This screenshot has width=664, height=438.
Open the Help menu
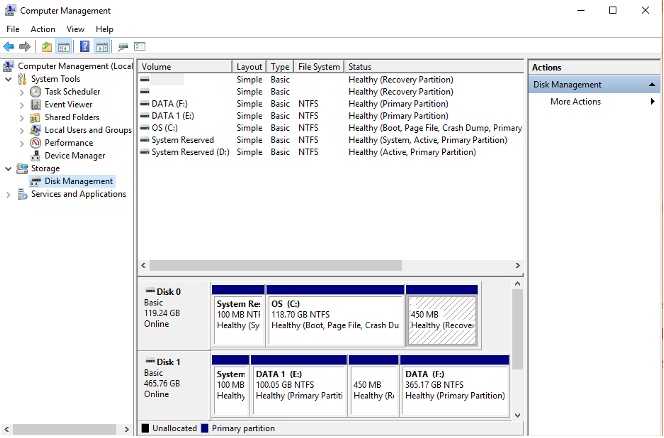pos(104,29)
